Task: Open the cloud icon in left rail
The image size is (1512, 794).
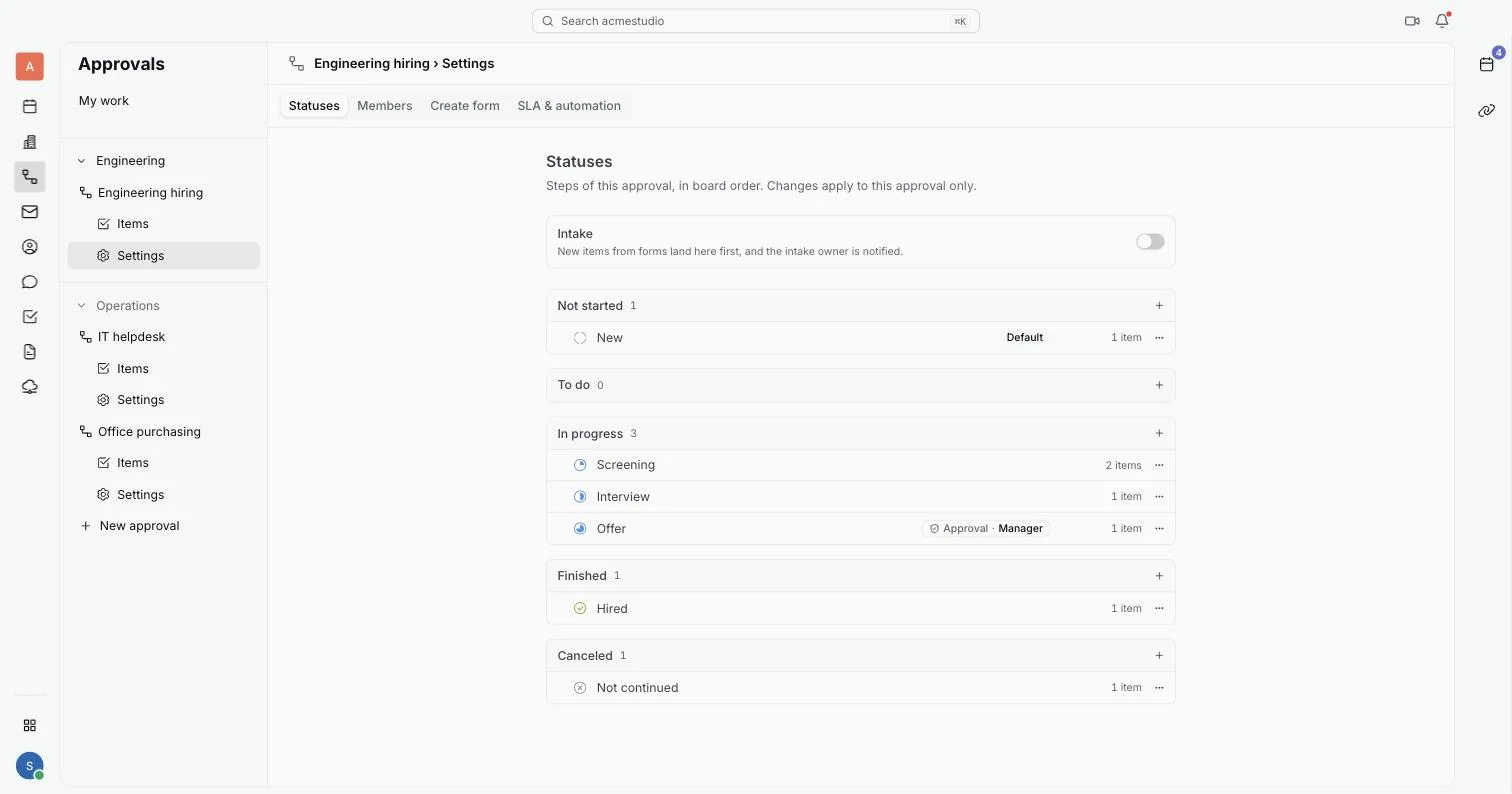Action: click(x=30, y=387)
